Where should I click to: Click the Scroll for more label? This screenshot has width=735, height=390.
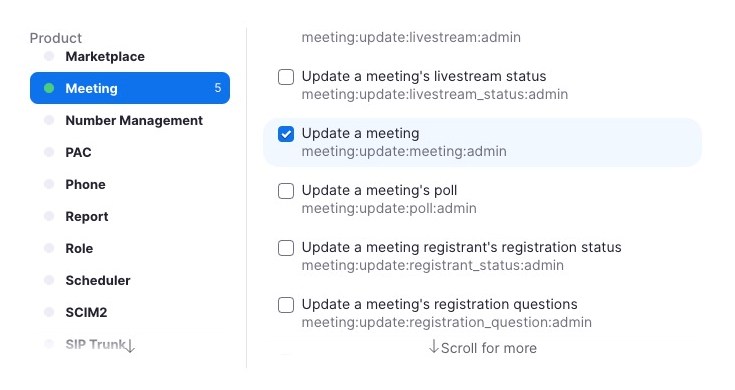click(489, 348)
